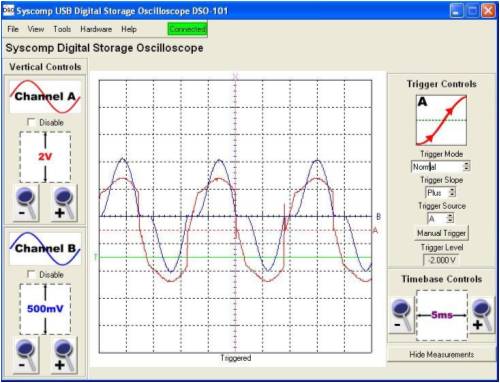Open the Hardware menu
This screenshot has width=500, height=383.
click(96, 29)
